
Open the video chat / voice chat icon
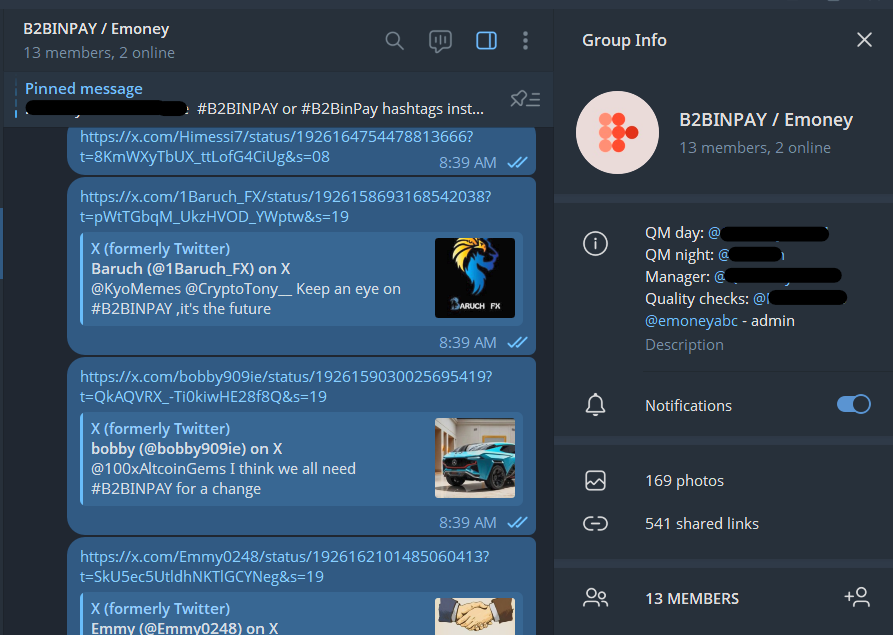click(x=440, y=41)
